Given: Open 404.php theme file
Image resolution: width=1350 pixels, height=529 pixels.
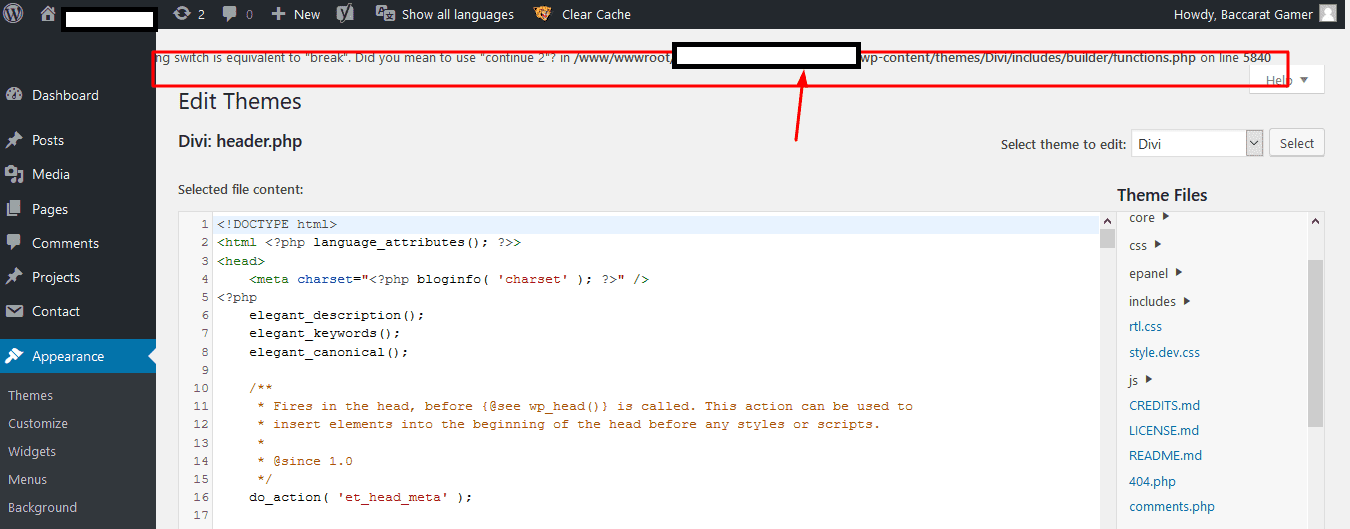Looking at the screenshot, I should 1152,481.
